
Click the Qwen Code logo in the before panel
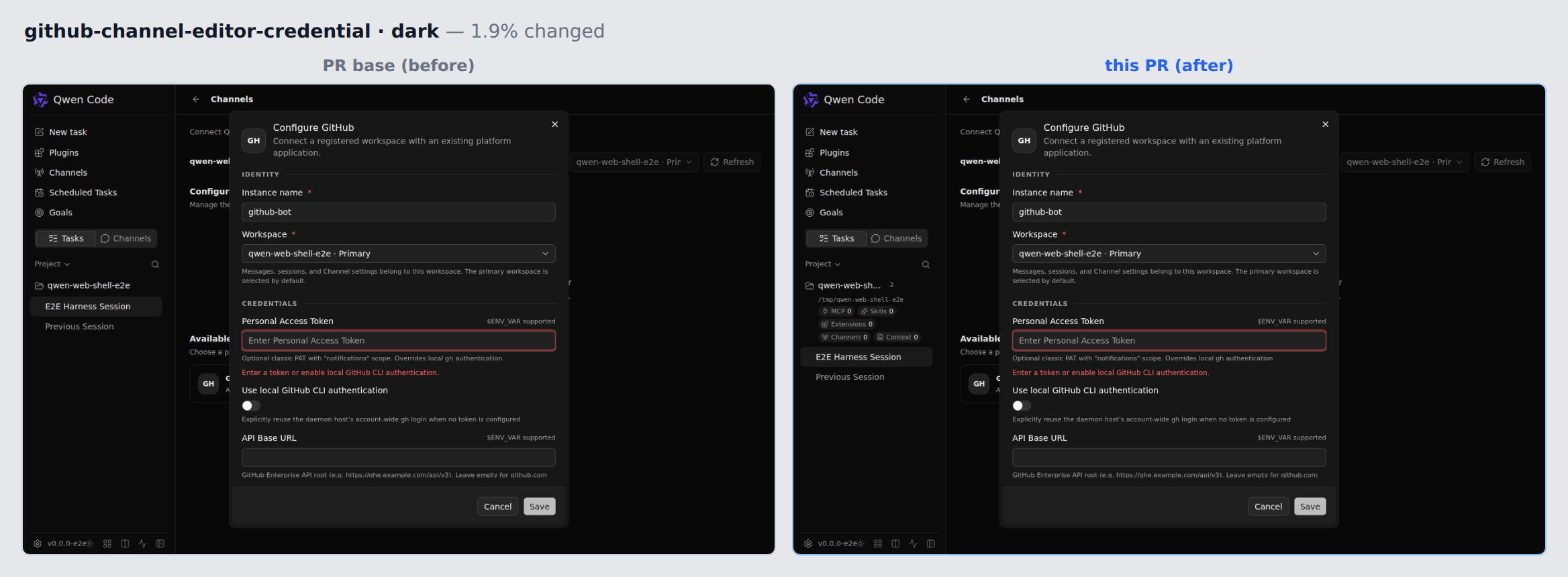click(40, 99)
